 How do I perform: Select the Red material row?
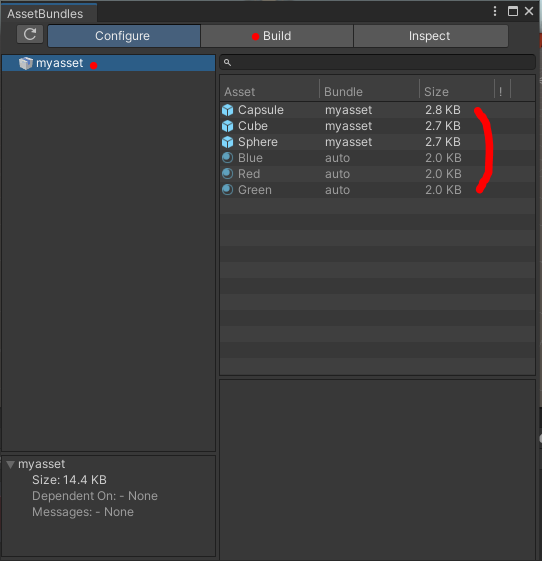coord(377,174)
